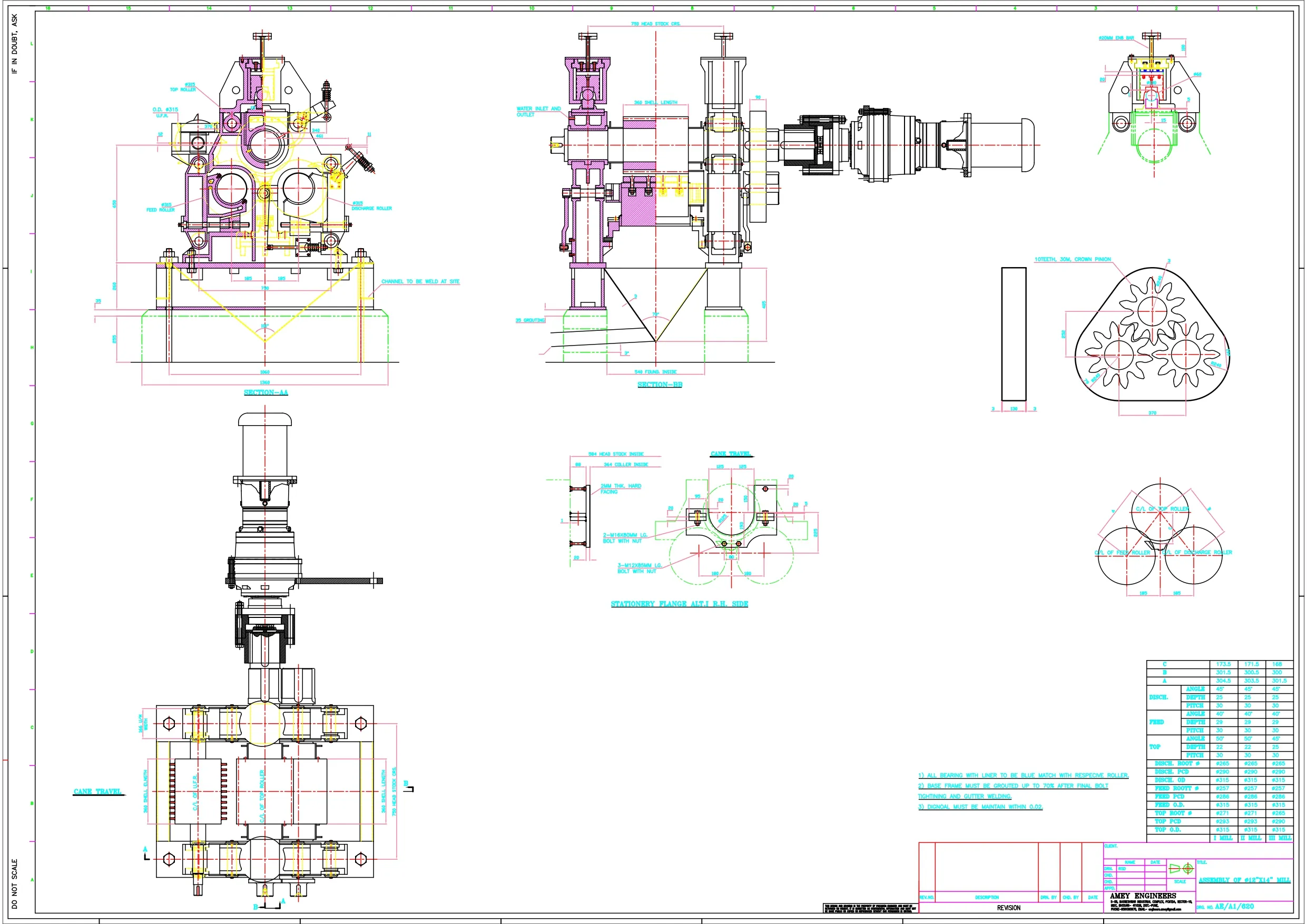Select the 173.5 value in row C
The width and height of the screenshot is (1307, 924).
1223,664
